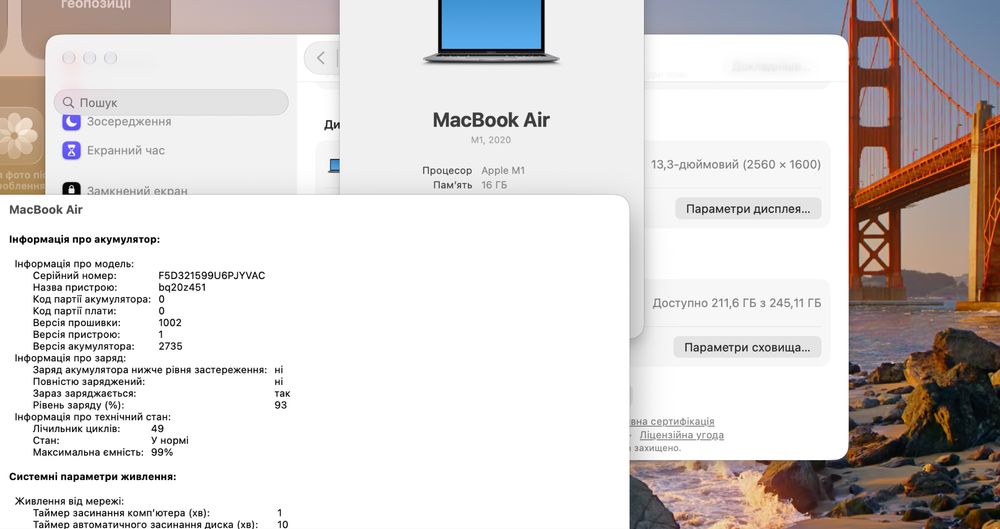Click the Системні параметри живлення: heading

pyautogui.click(x=92, y=477)
